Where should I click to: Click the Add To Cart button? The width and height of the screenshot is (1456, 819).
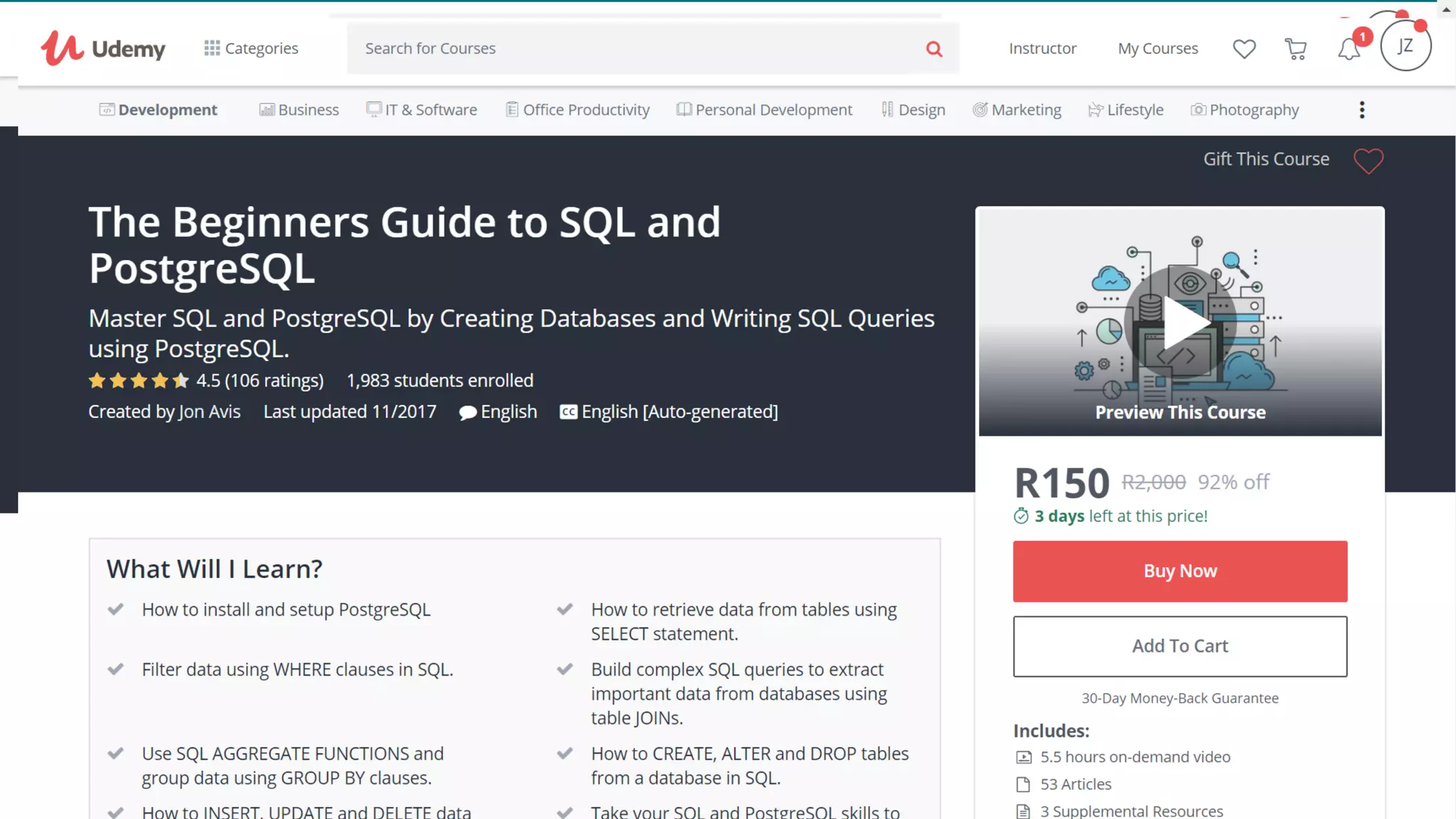pyautogui.click(x=1179, y=646)
